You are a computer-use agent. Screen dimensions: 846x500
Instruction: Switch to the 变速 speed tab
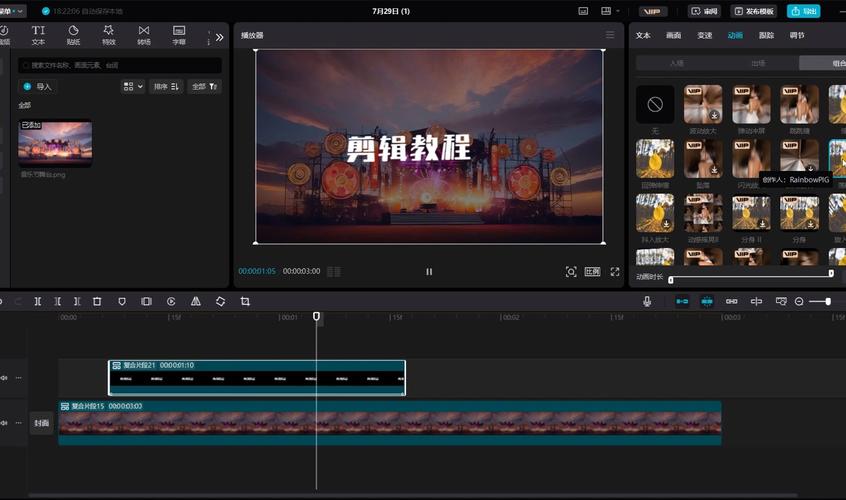(705, 35)
